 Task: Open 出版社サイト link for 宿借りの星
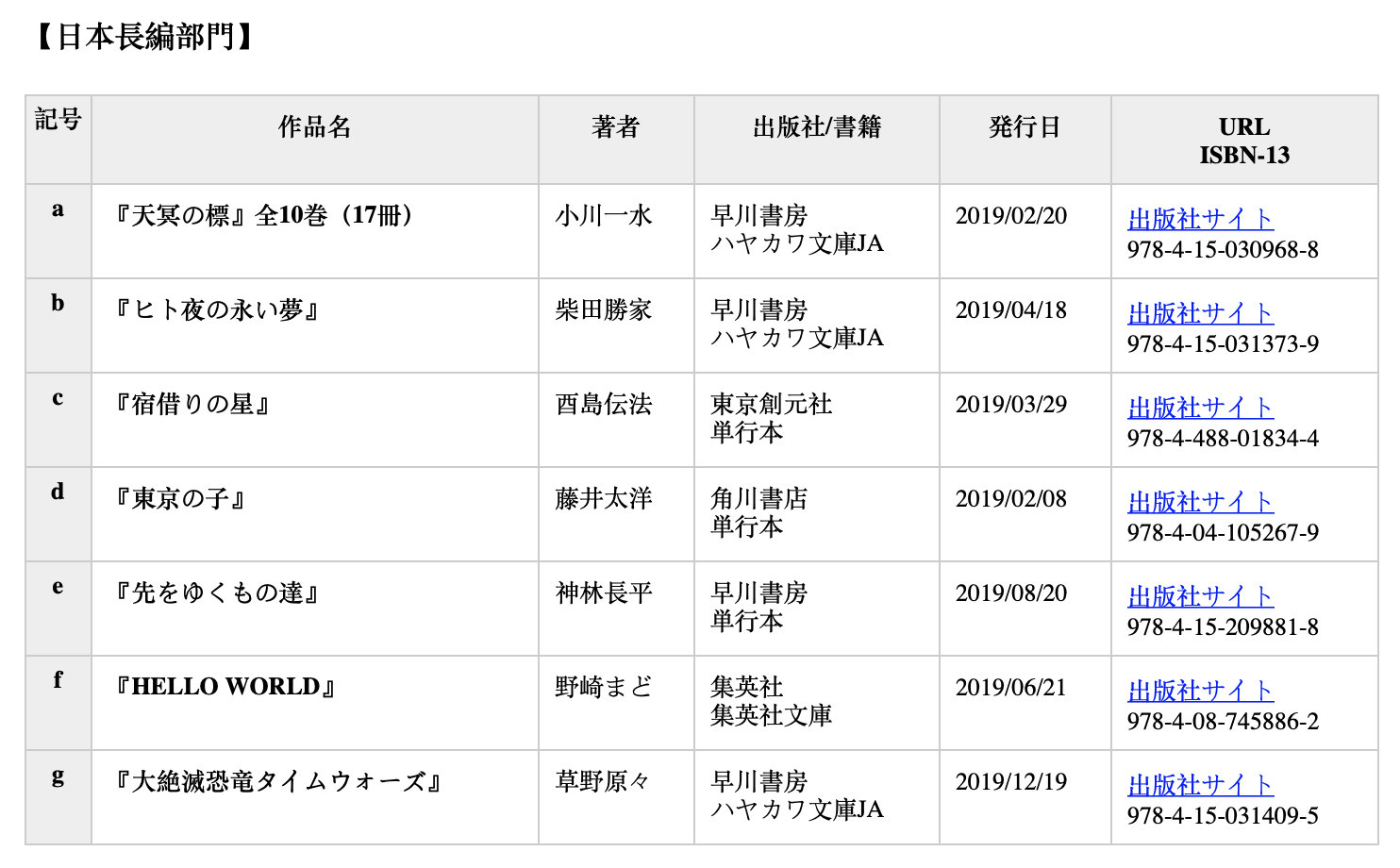(x=1200, y=408)
